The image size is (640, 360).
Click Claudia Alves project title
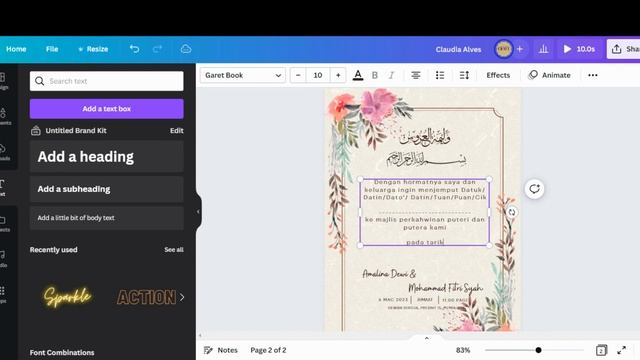458,49
